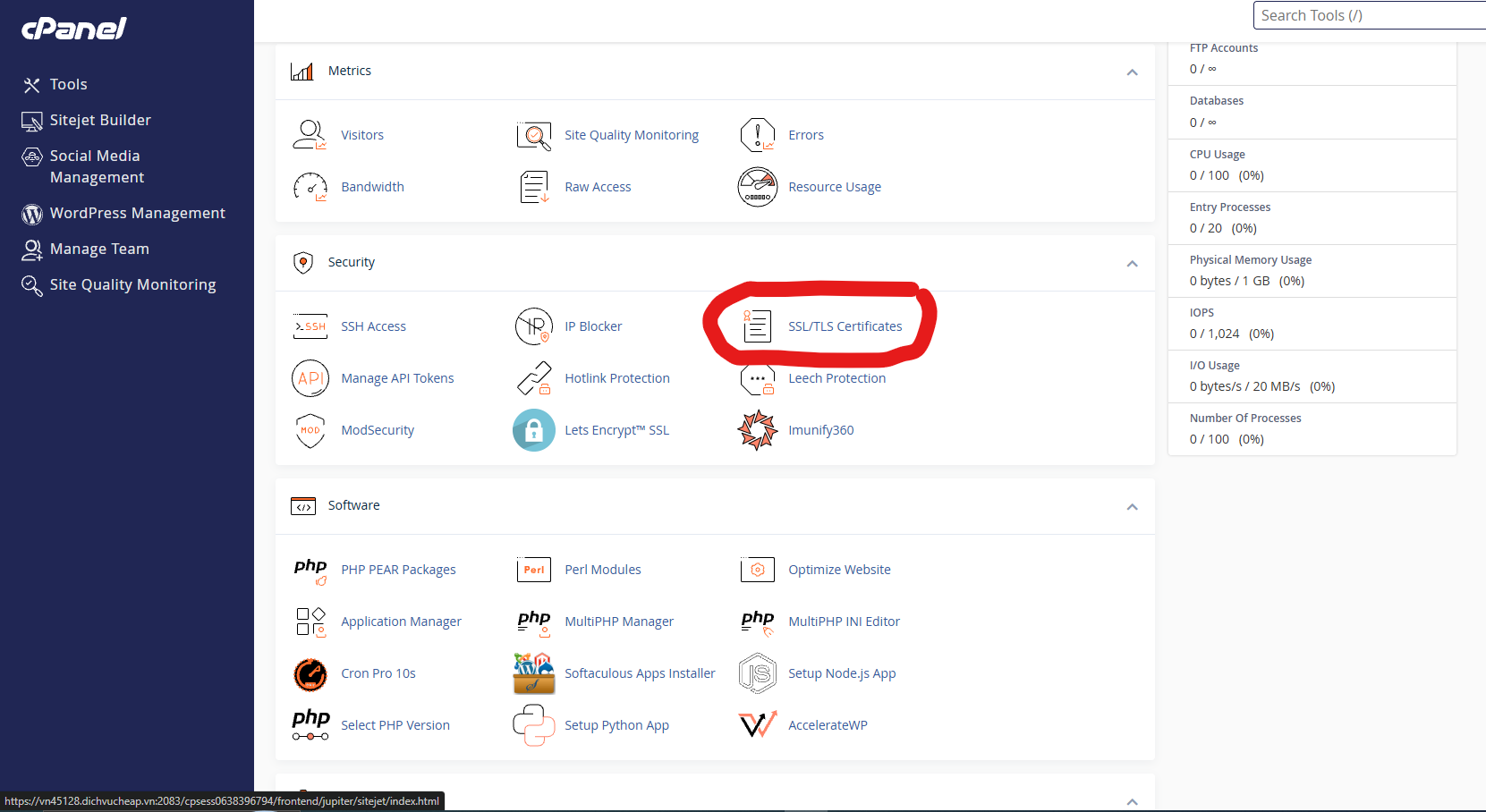Open the Lets Encrypt SSL padlock icon
Screen dimensions: 1486x812
click(534, 430)
